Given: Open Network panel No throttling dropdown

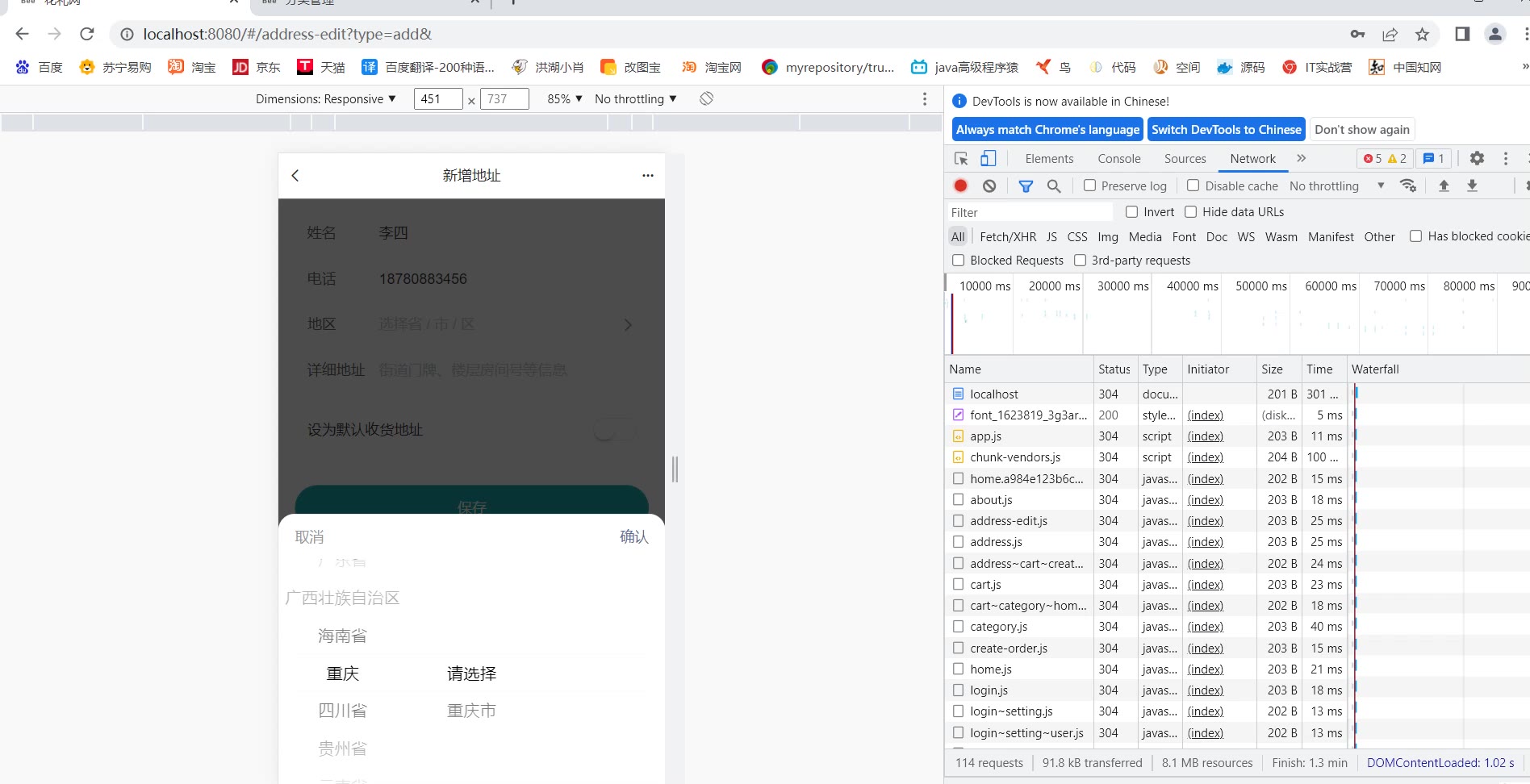Looking at the screenshot, I should (1336, 186).
